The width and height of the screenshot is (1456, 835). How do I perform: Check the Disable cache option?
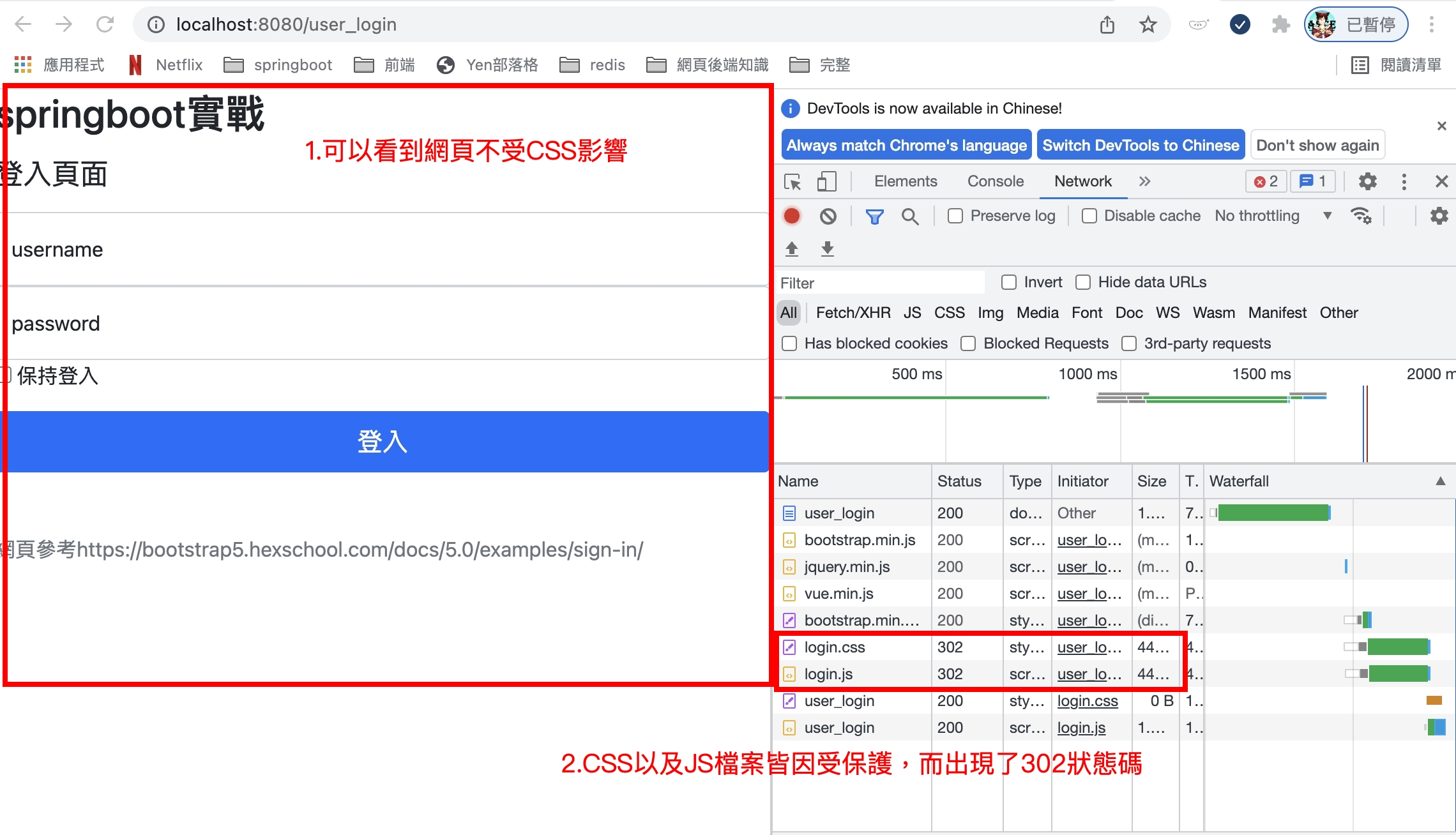[x=1089, y=216]
